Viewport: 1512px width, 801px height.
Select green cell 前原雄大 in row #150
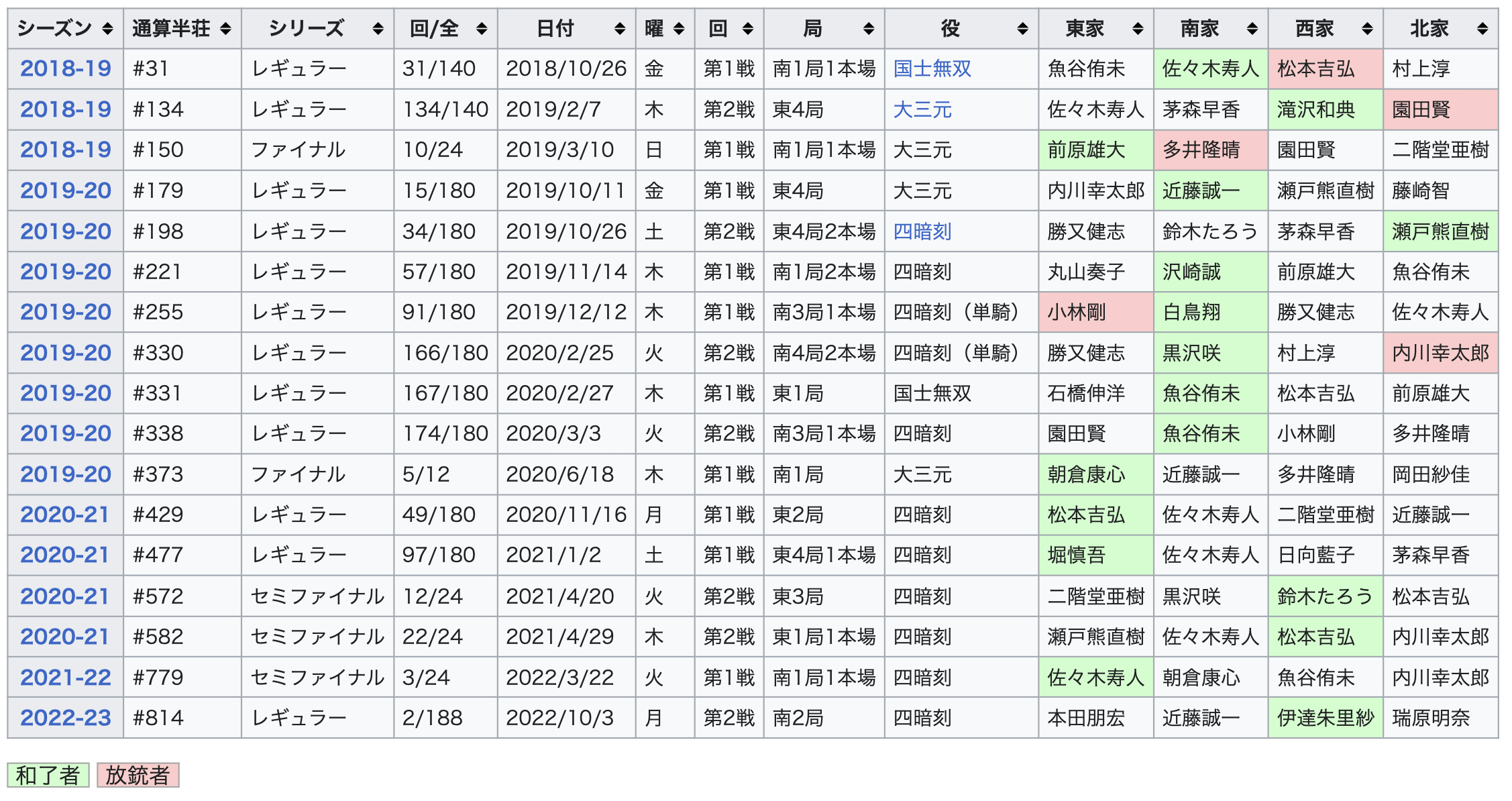pyautogui.click(x=1096, y=150)
